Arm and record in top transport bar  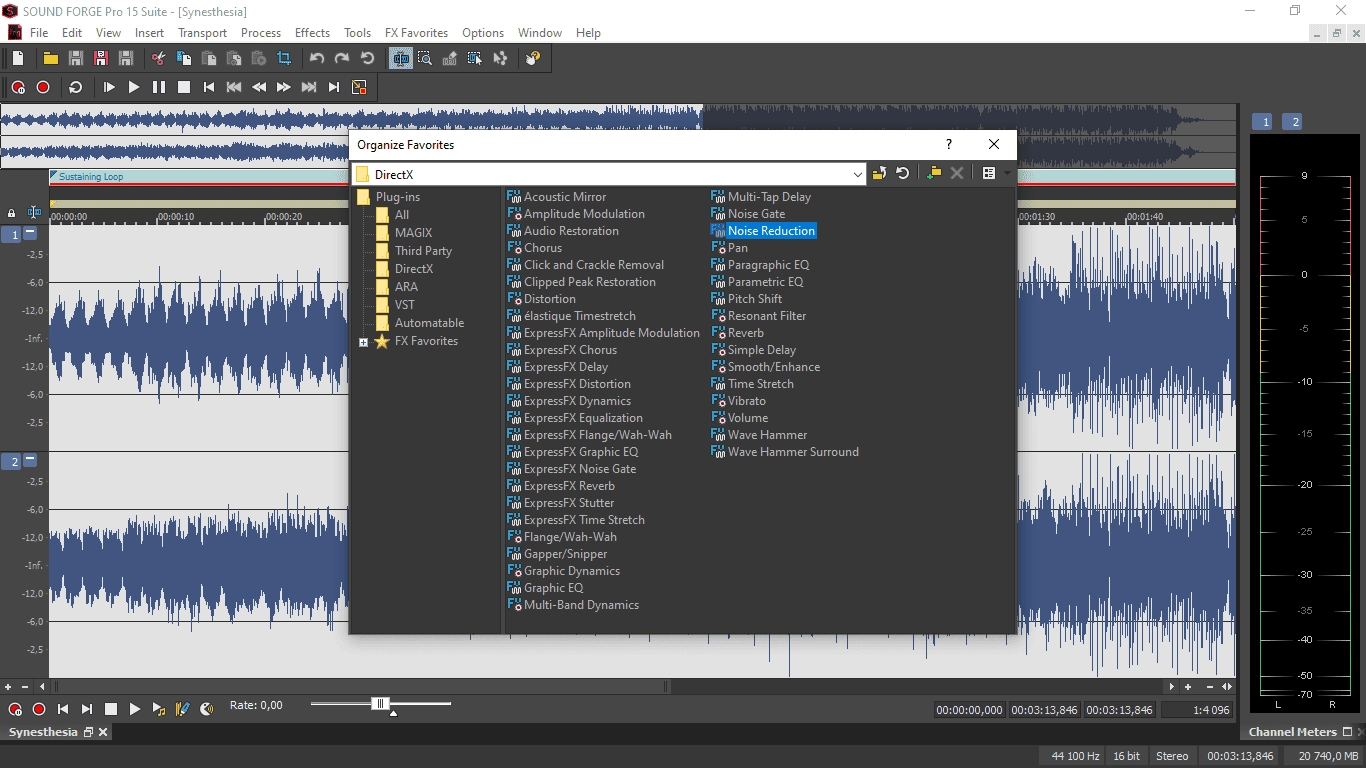18,88
